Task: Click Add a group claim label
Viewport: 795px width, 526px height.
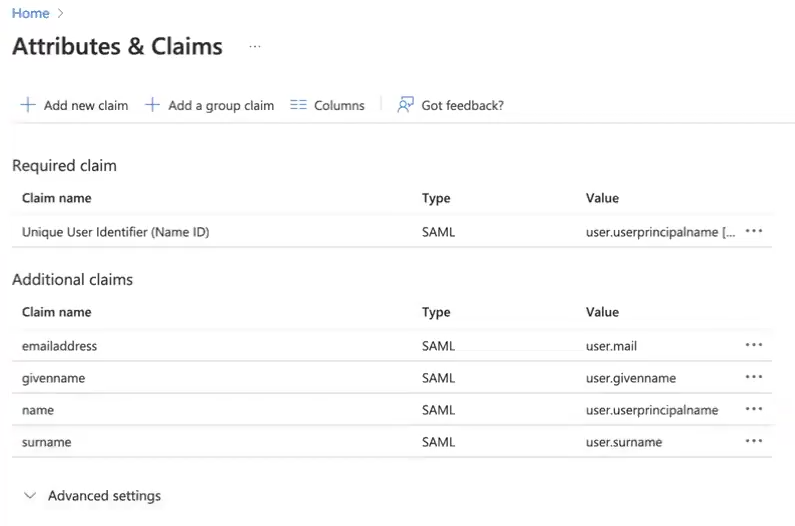Action: click(x=221, y=106)
